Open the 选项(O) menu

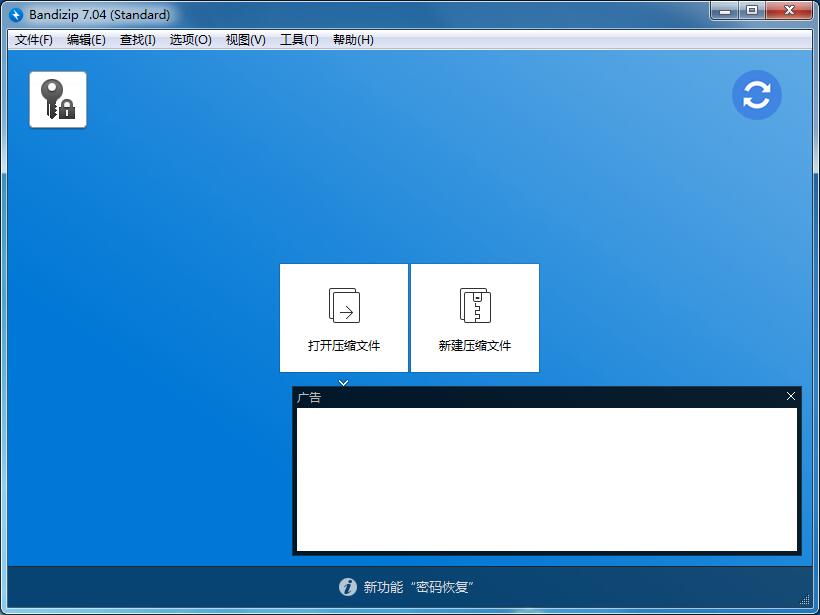(190, 40)
